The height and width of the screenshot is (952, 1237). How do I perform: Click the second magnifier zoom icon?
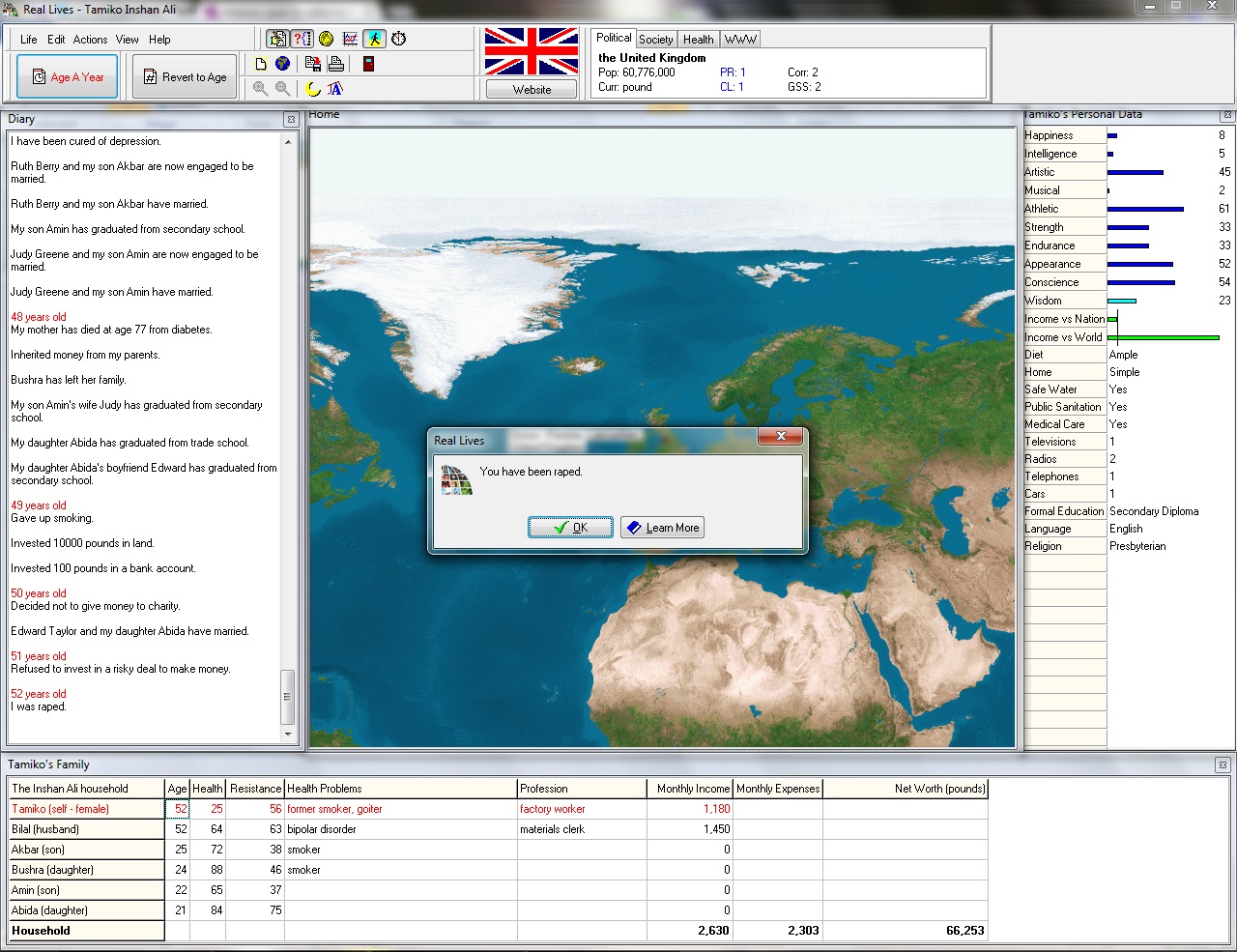pyautogui.click(x=282, y=89)
